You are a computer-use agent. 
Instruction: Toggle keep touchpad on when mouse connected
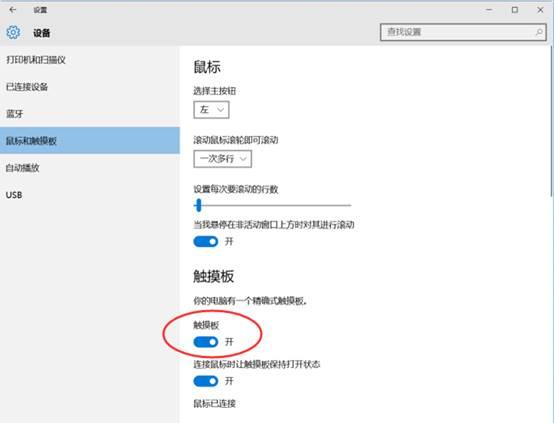point(206,381)
